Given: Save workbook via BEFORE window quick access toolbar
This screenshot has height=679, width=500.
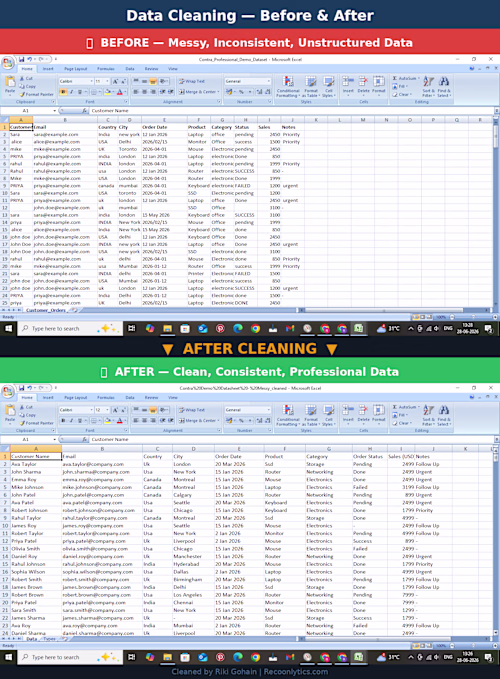Looking at the screenshot, I should coord(21,59).
